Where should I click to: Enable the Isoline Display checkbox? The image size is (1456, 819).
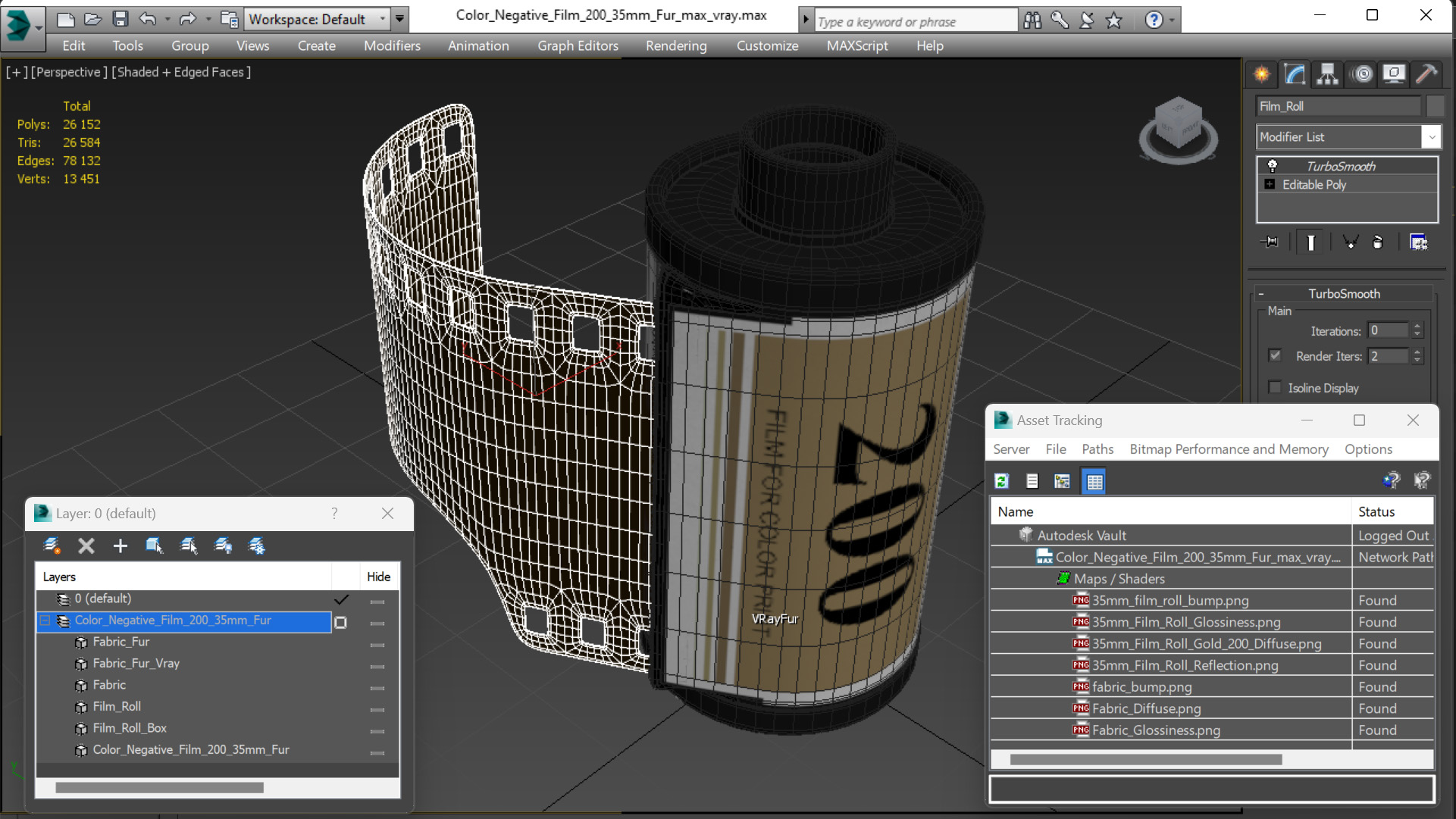(1275, 387)
